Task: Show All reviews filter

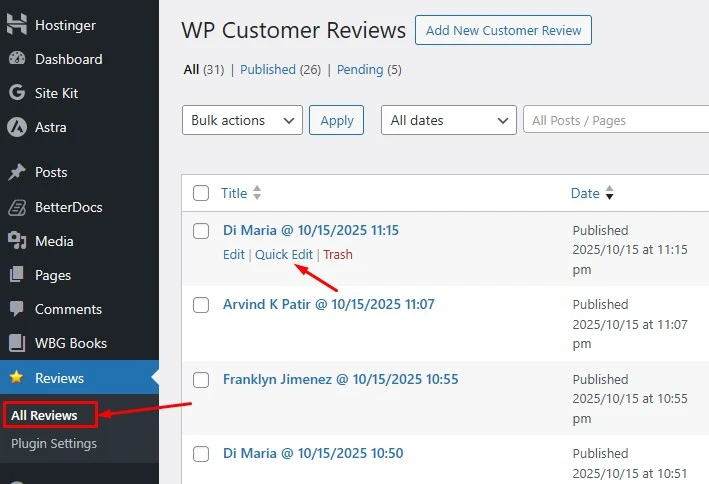Action: (191, 69)
